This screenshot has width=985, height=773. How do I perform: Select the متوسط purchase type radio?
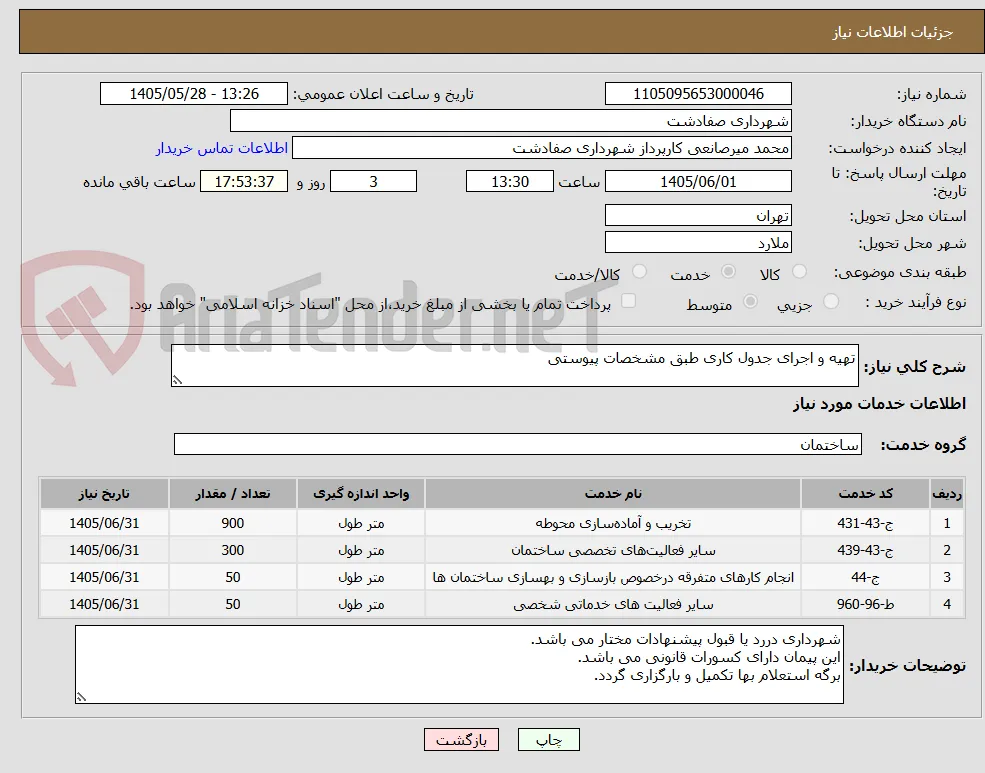tap(750, 301)
